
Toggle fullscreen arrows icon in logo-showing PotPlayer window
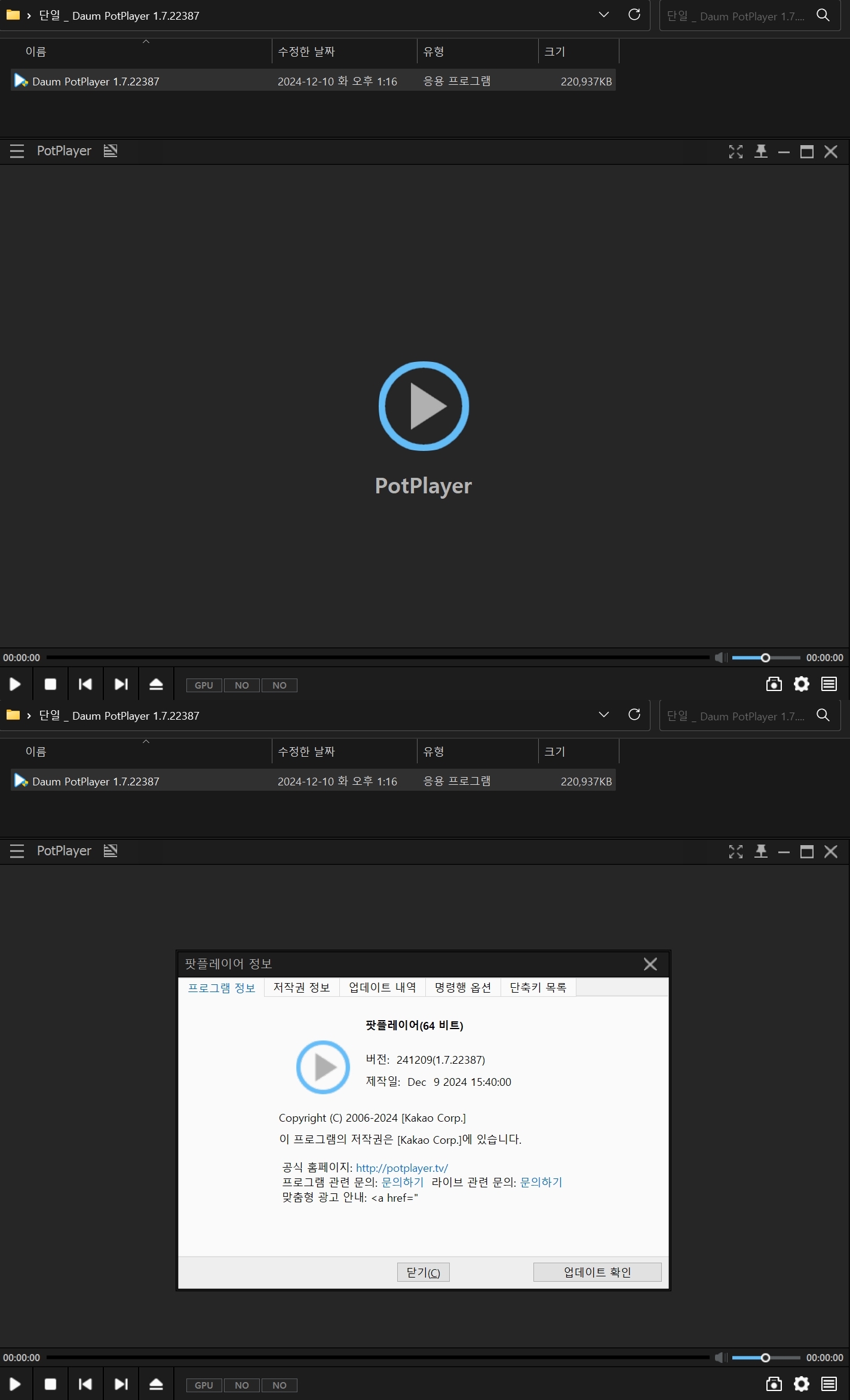tap(736, 152)
